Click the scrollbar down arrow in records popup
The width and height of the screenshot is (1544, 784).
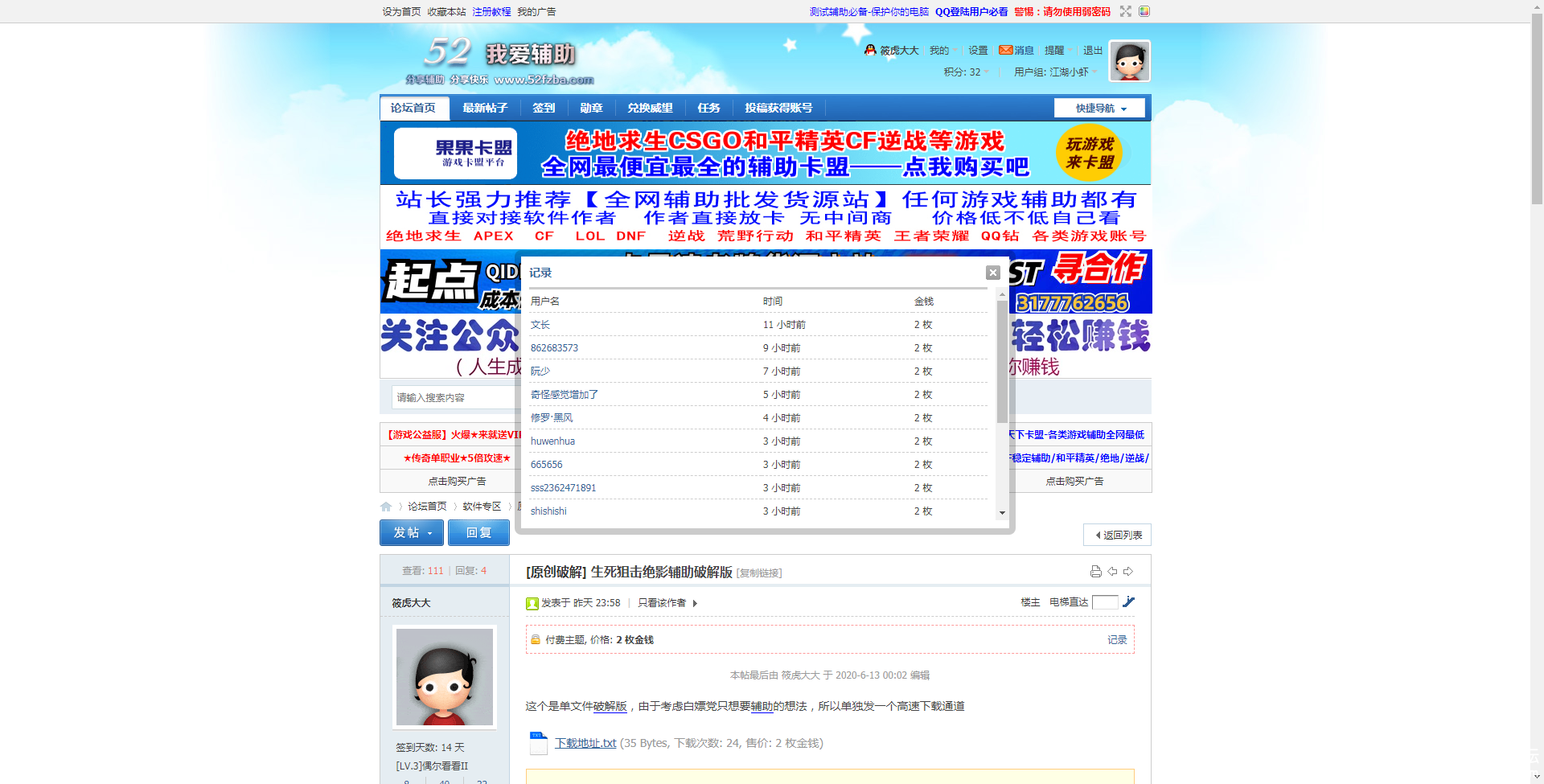[x=1002, y=513]
